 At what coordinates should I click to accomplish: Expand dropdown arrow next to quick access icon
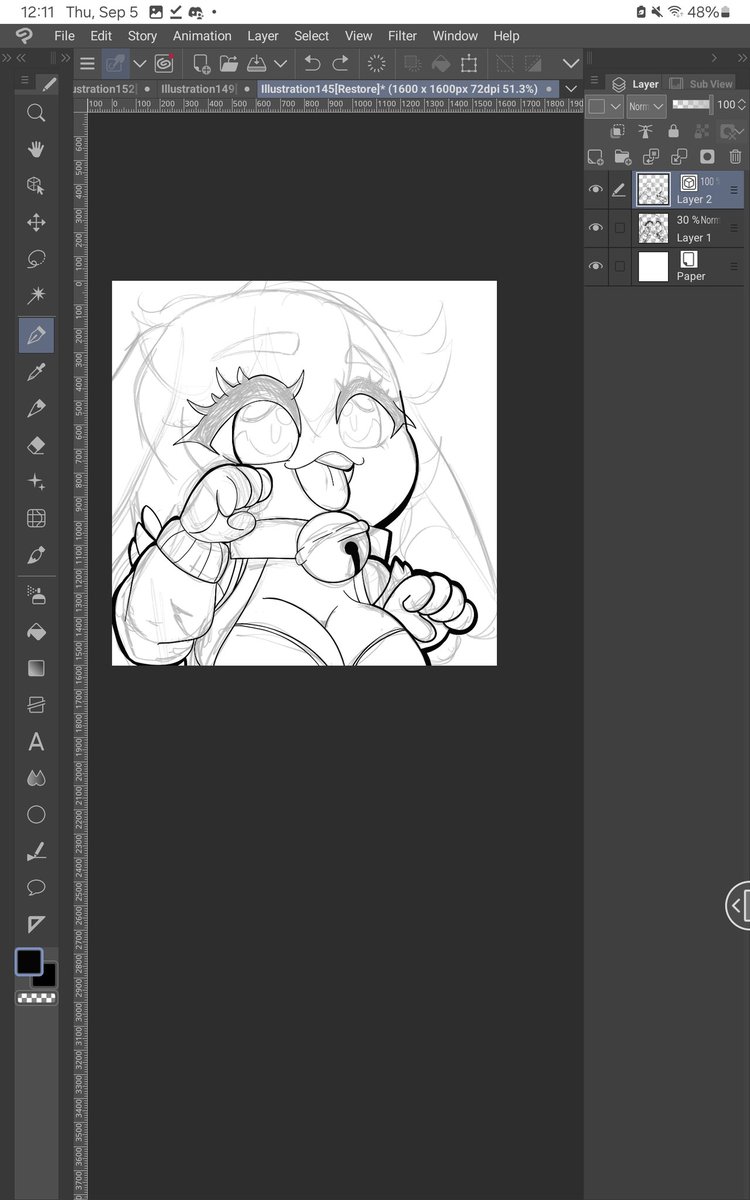click(140, 63)
